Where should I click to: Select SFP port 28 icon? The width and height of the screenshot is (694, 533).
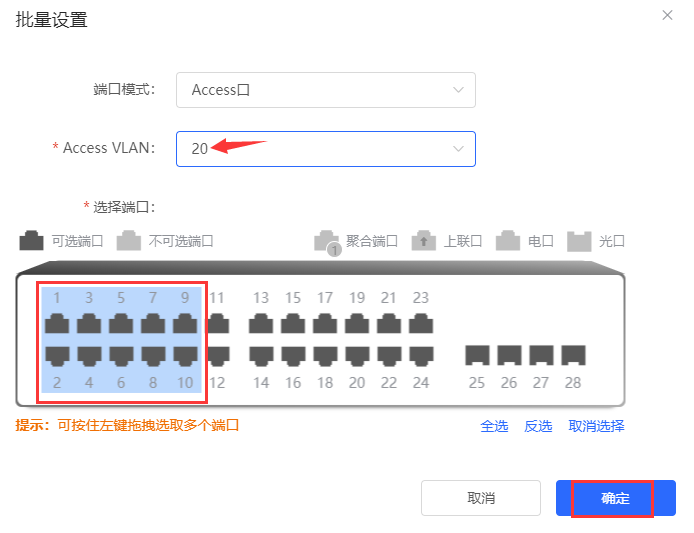tap(573, 355)
